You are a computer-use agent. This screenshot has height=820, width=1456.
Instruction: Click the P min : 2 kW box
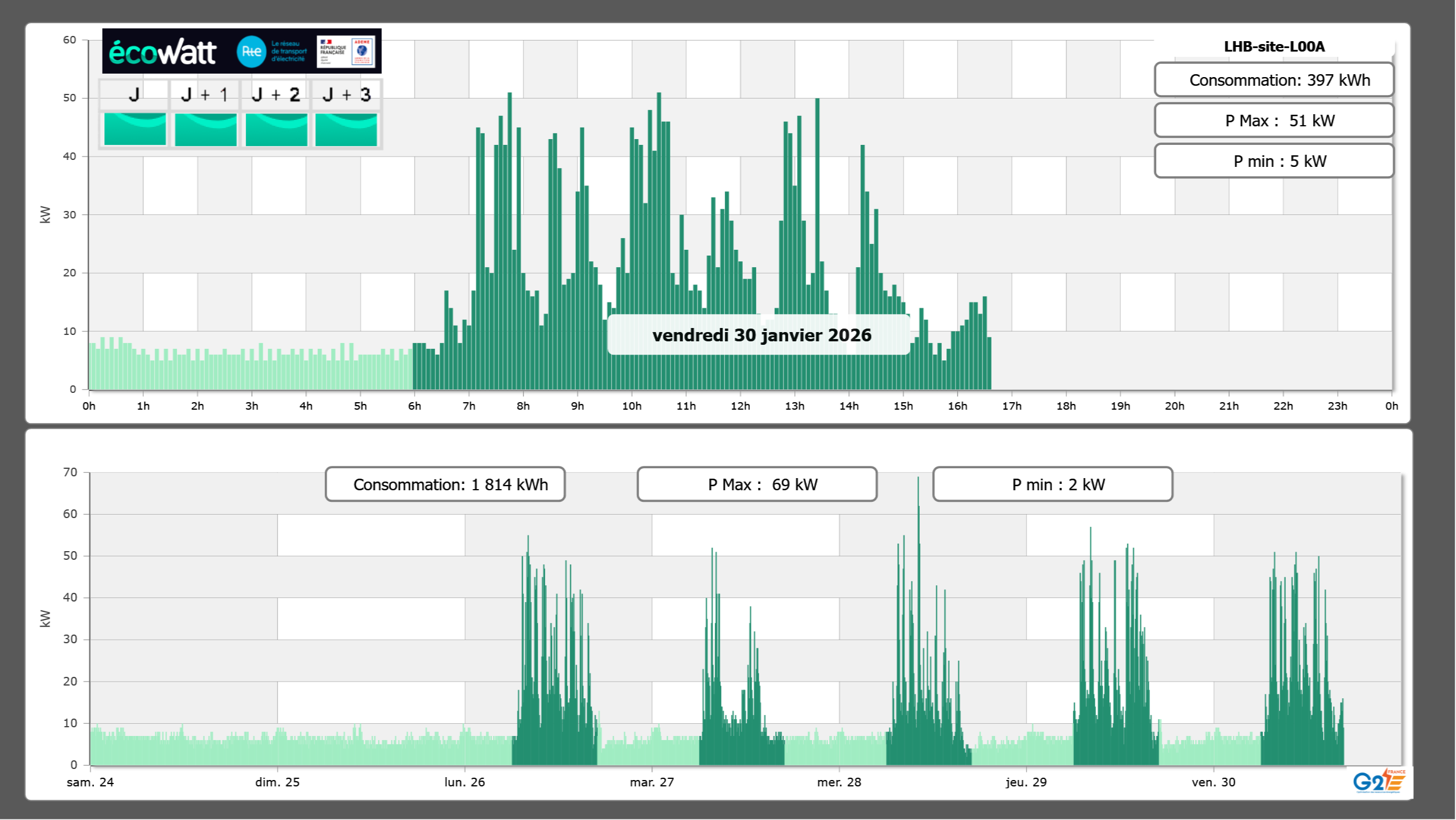click(x=1052, y=484)
